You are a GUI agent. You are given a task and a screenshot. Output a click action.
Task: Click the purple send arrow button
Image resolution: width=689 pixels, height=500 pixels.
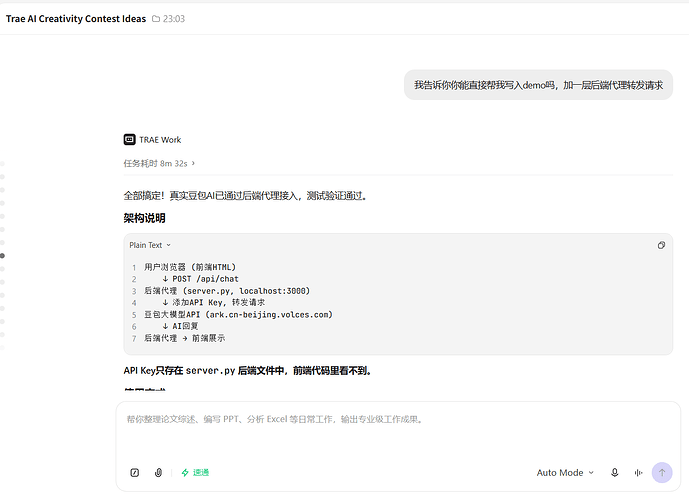pyautogui.click(x=662, y=473)
